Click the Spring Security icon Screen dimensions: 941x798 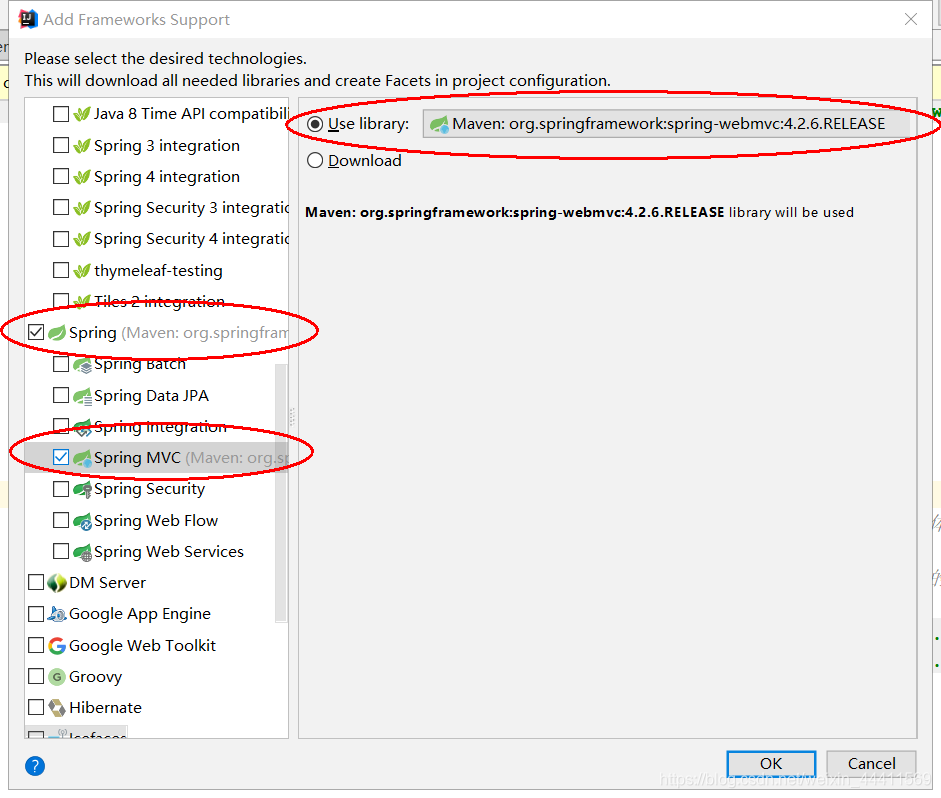[x=82, y=489]
